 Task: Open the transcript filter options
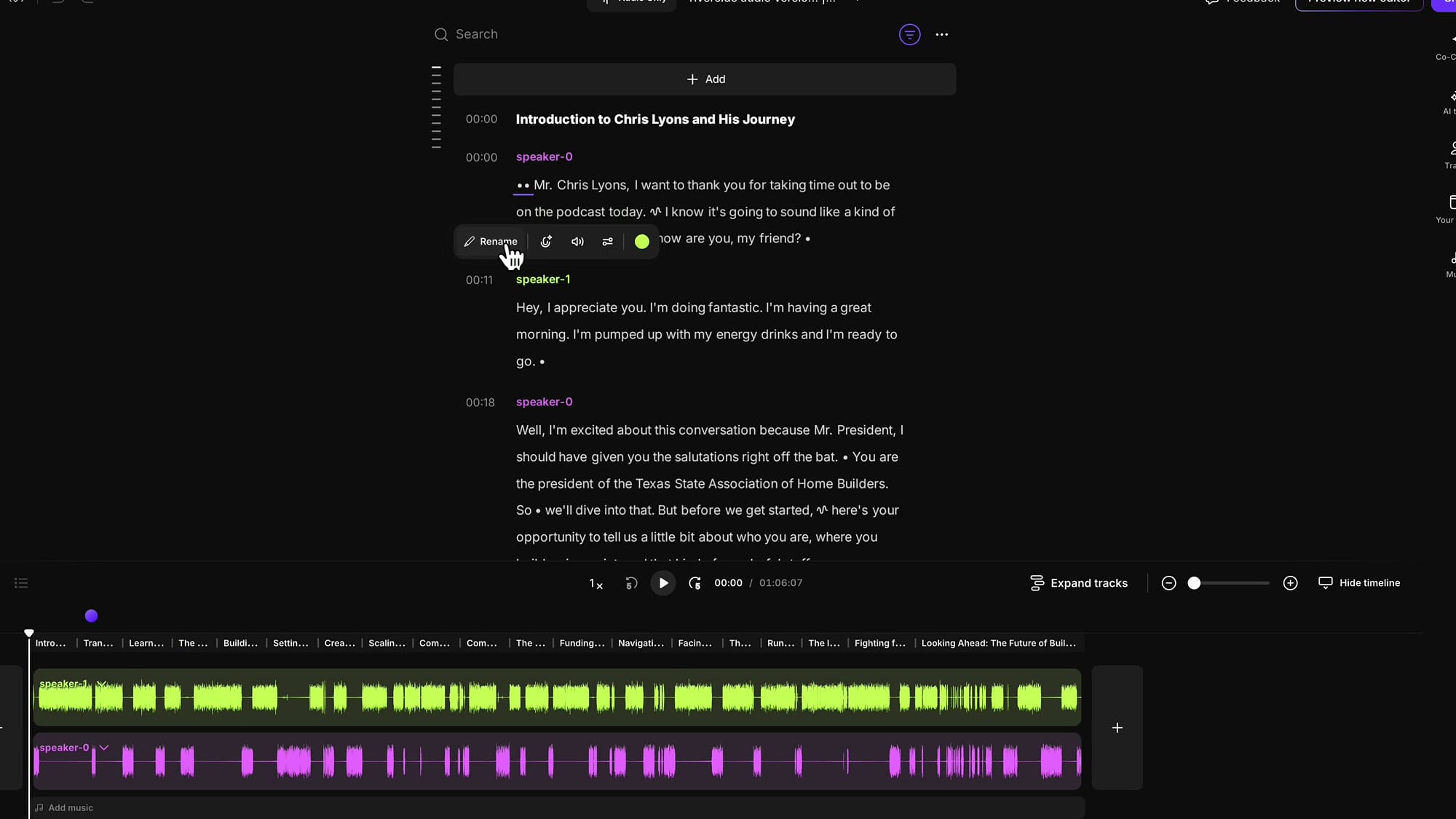pos(909,34)
